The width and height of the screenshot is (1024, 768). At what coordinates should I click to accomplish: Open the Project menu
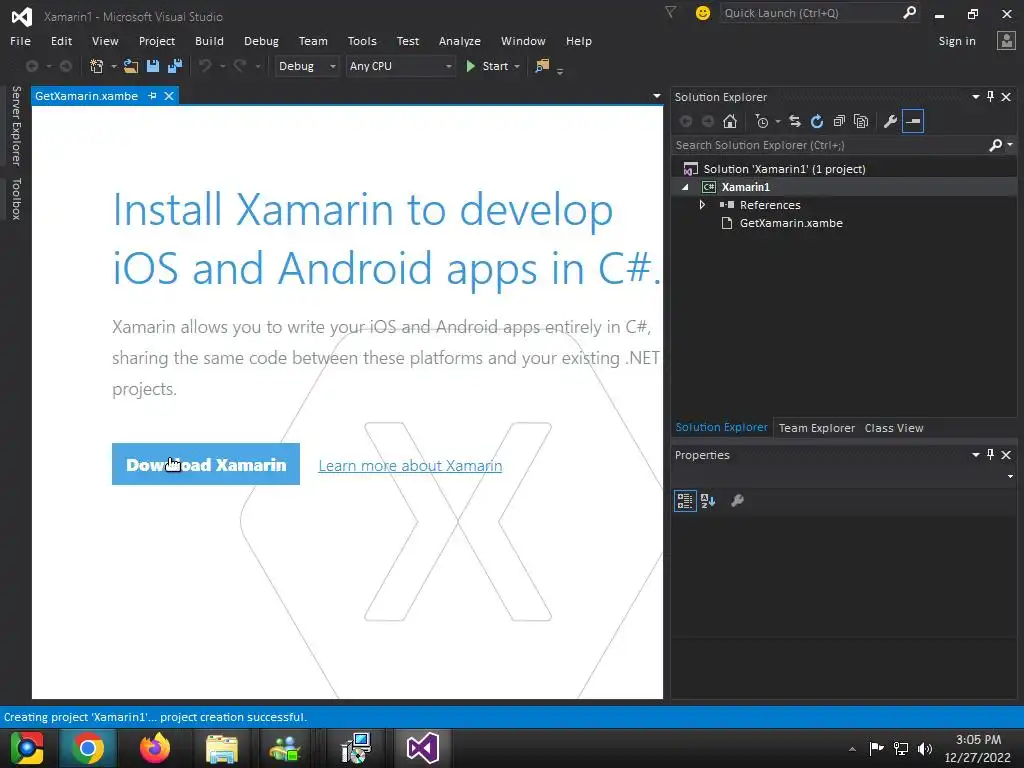coord(157,41)
